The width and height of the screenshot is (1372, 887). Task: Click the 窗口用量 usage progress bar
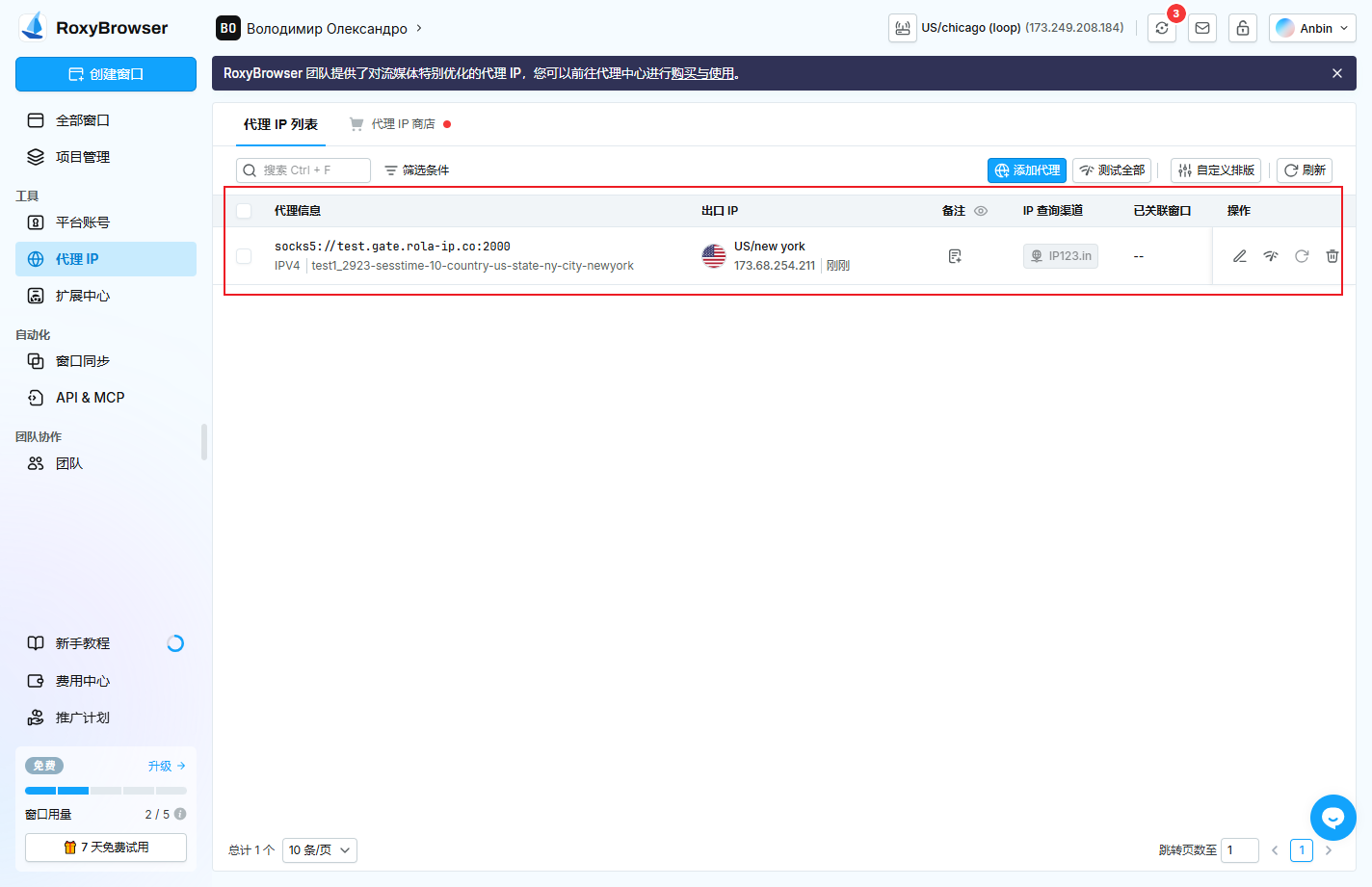(106, 791)
